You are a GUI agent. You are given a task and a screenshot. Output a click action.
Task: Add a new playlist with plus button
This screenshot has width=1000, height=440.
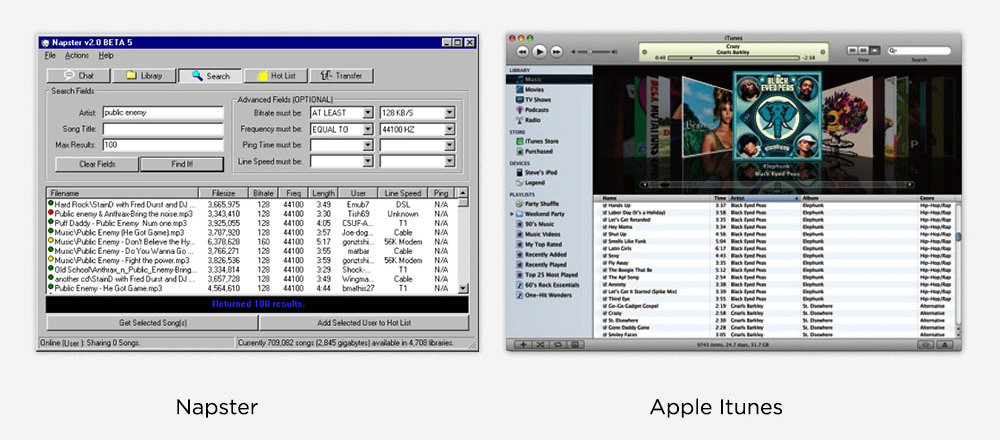point(522,344)
